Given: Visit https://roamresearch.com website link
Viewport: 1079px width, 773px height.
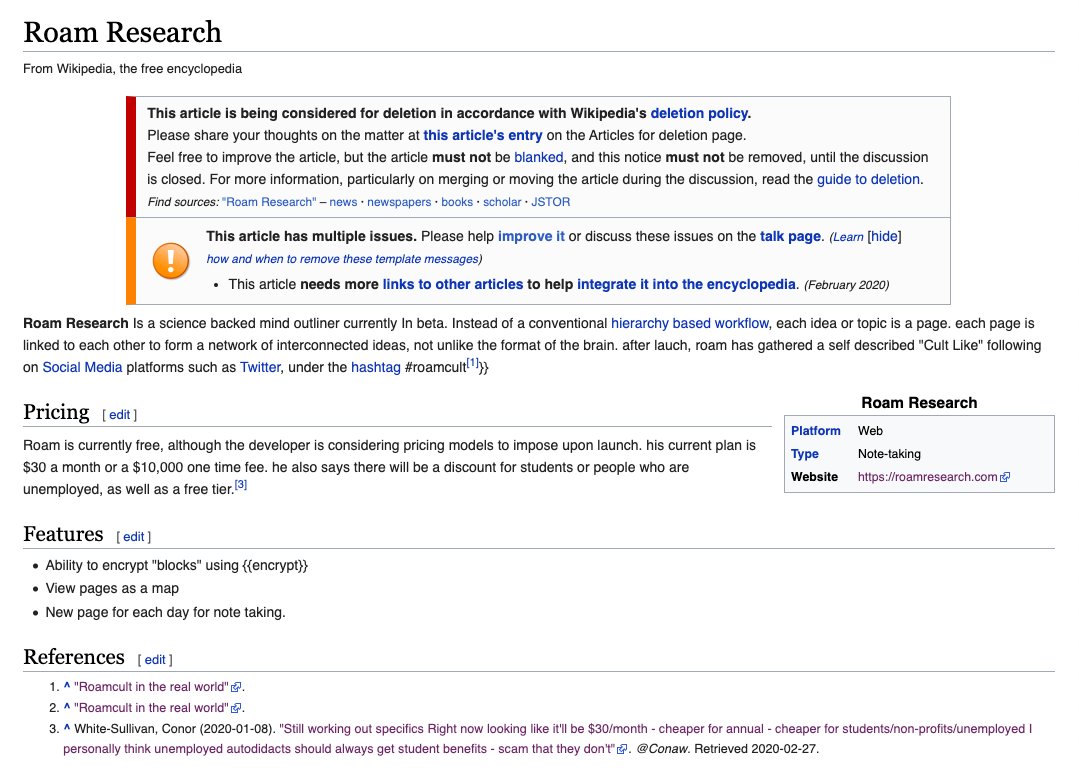Looking at the screenshot, I should tap(927, 477).
